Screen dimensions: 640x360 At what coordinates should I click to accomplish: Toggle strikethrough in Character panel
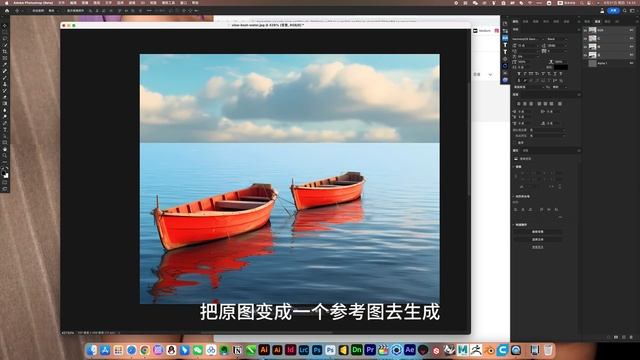(561, 74)
